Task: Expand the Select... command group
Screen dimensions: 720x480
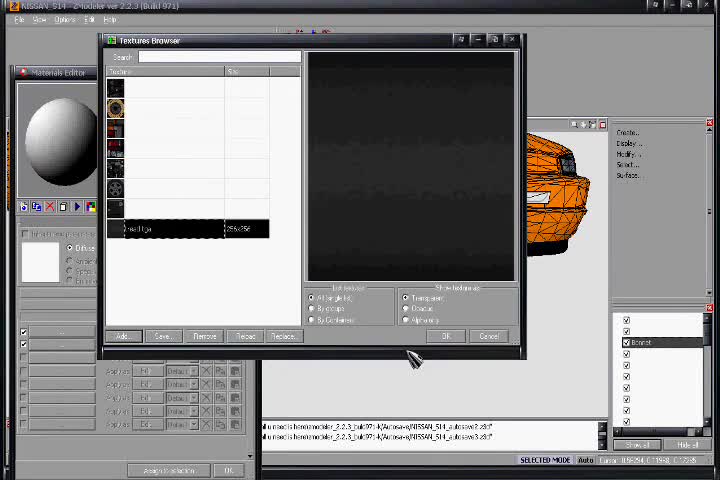Action: pyautogui.click(x=628, y=164)
